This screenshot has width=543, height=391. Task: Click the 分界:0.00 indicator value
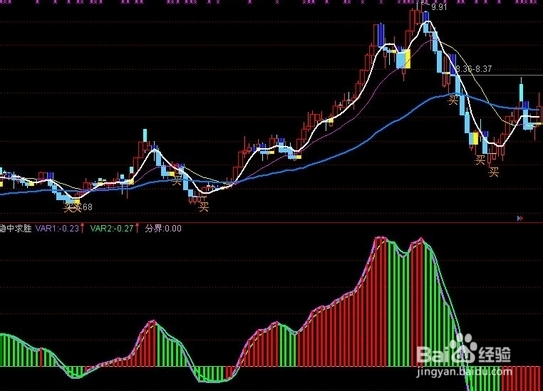click(163, 229)
